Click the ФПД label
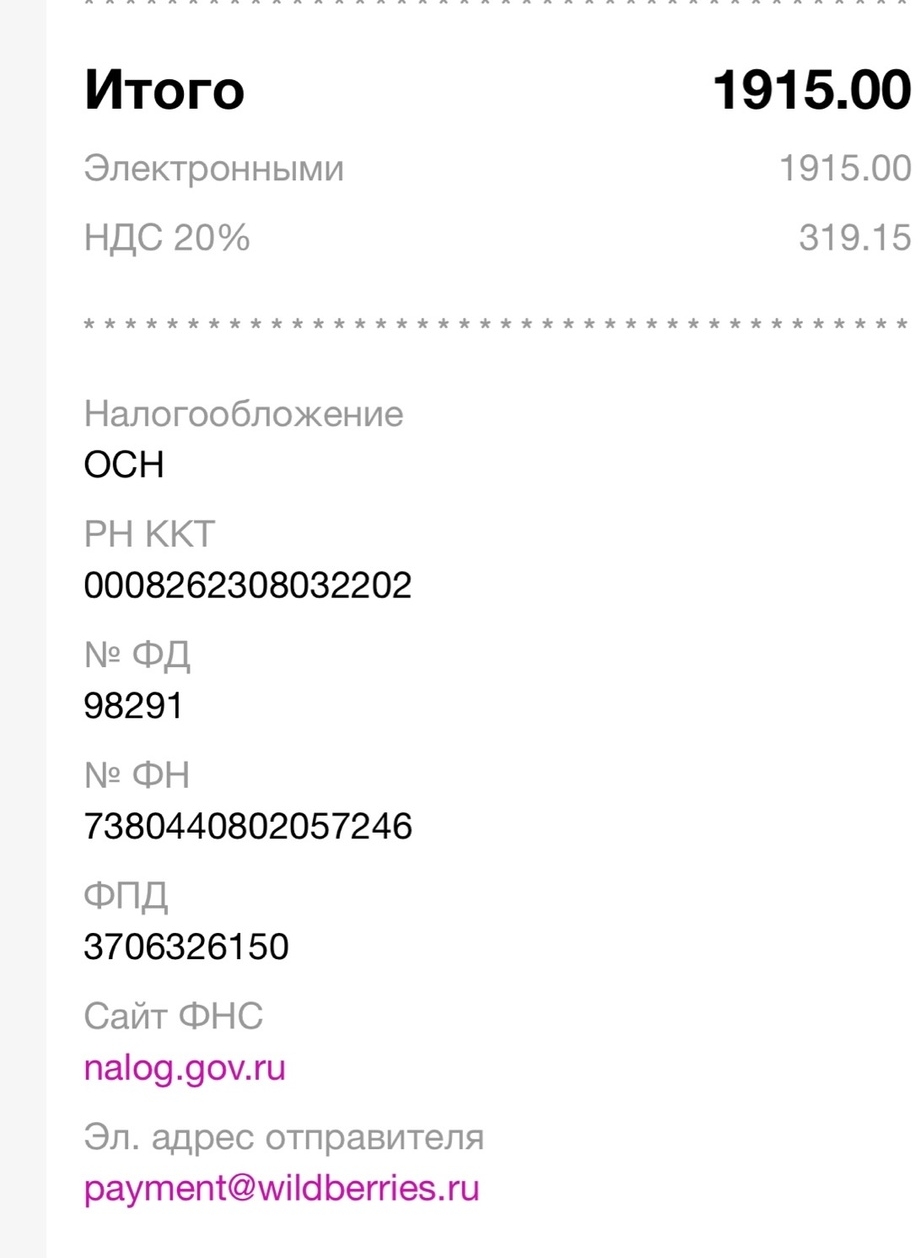 tap(127, 896)
